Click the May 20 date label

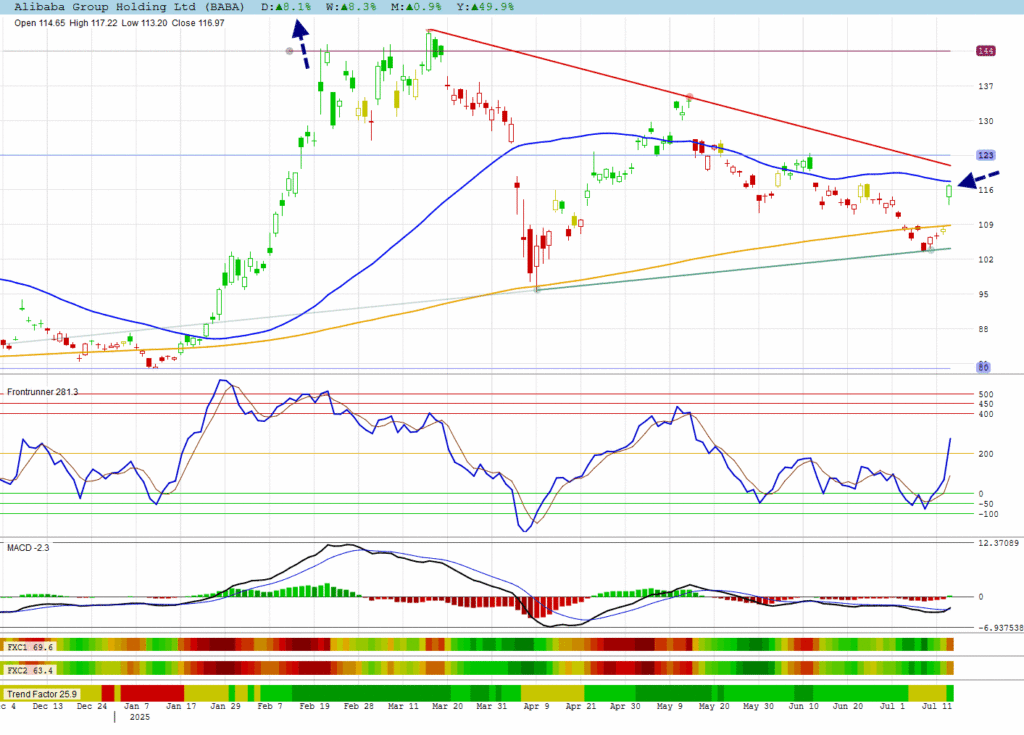click(714, 706)
